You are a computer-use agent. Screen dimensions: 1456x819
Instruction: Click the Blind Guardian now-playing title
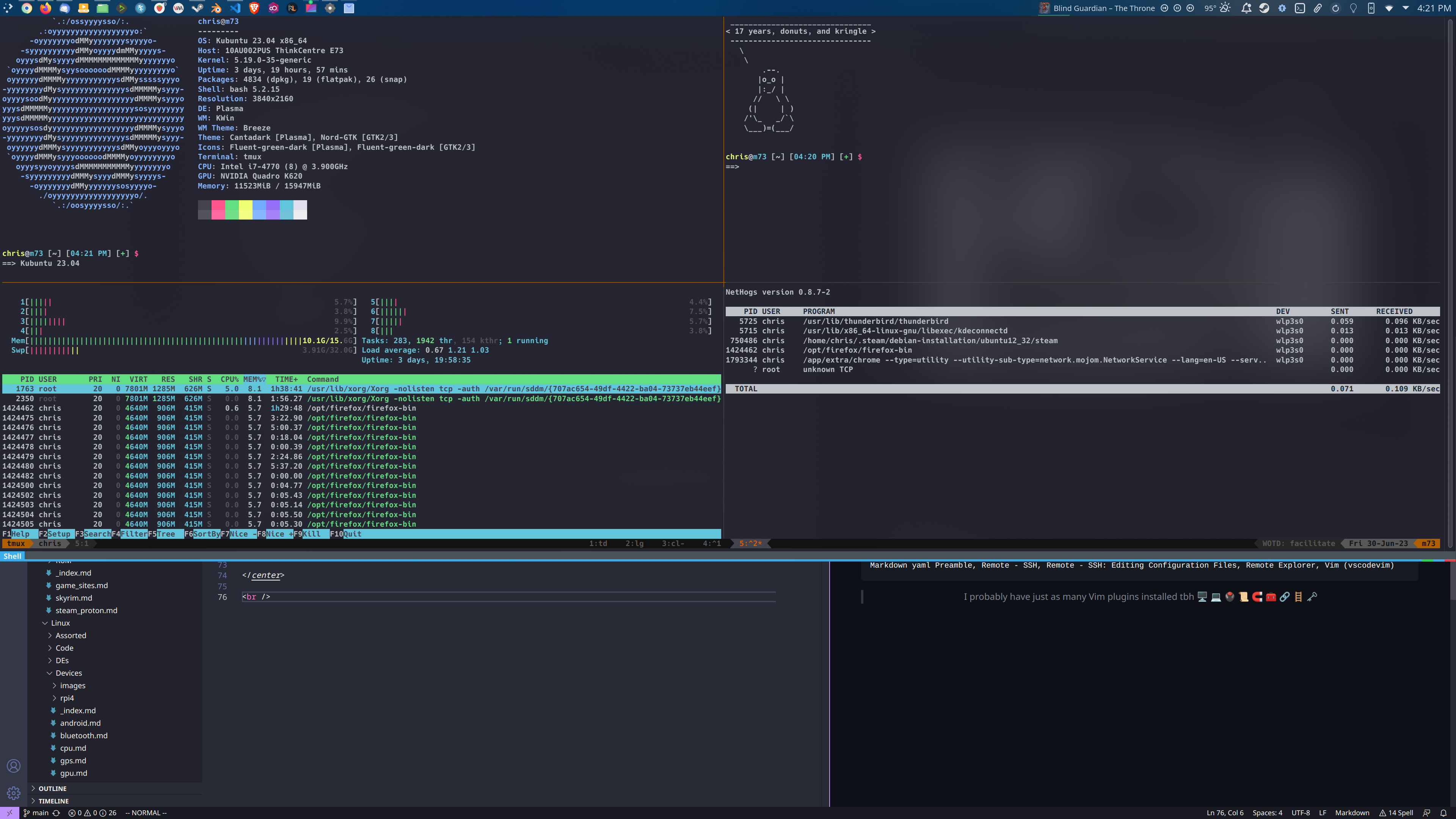coord(1104,8)
